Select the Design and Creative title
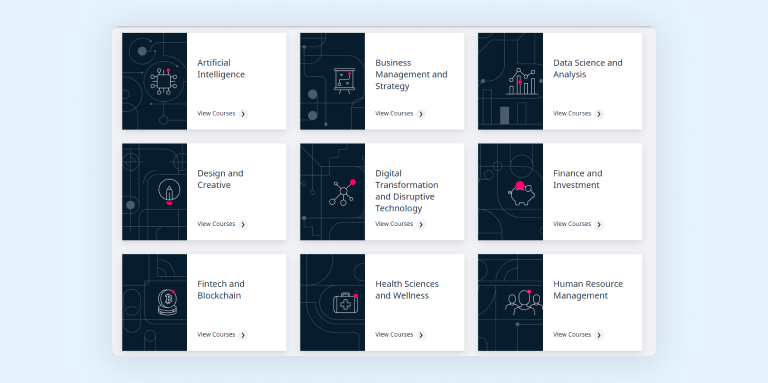 pos(220,179)
